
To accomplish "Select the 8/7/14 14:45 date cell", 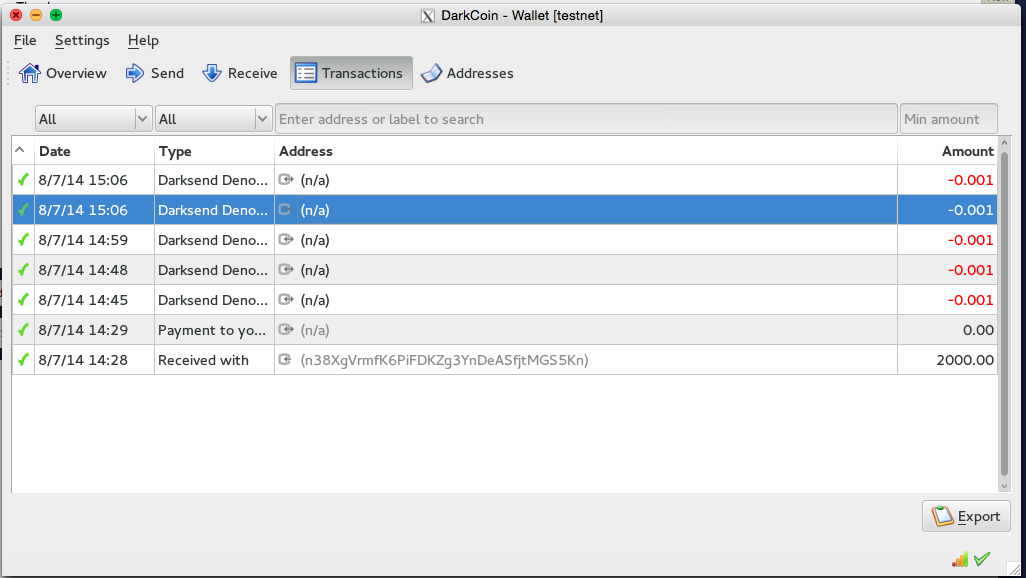I will 94,300.
